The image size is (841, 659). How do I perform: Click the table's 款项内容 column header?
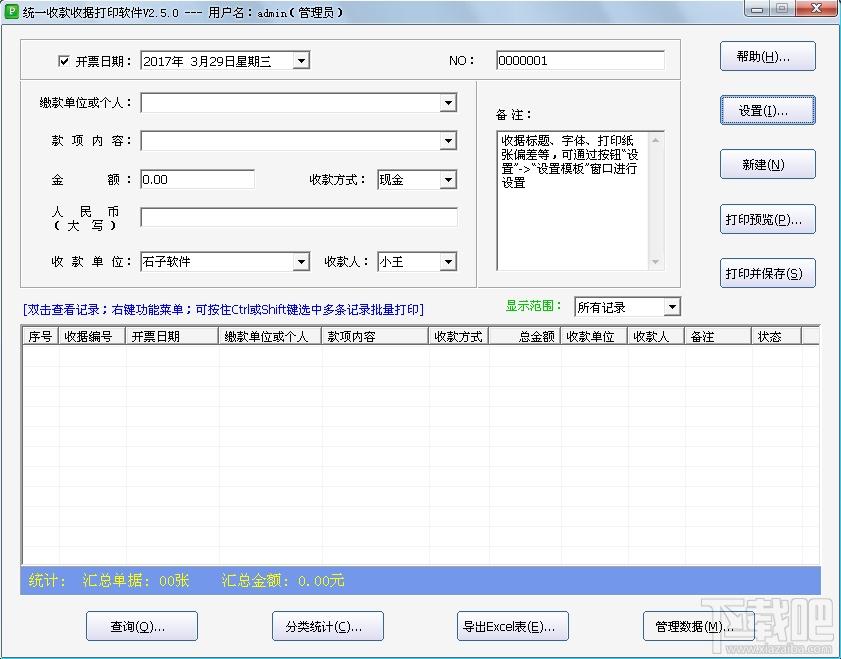[375, 336]
